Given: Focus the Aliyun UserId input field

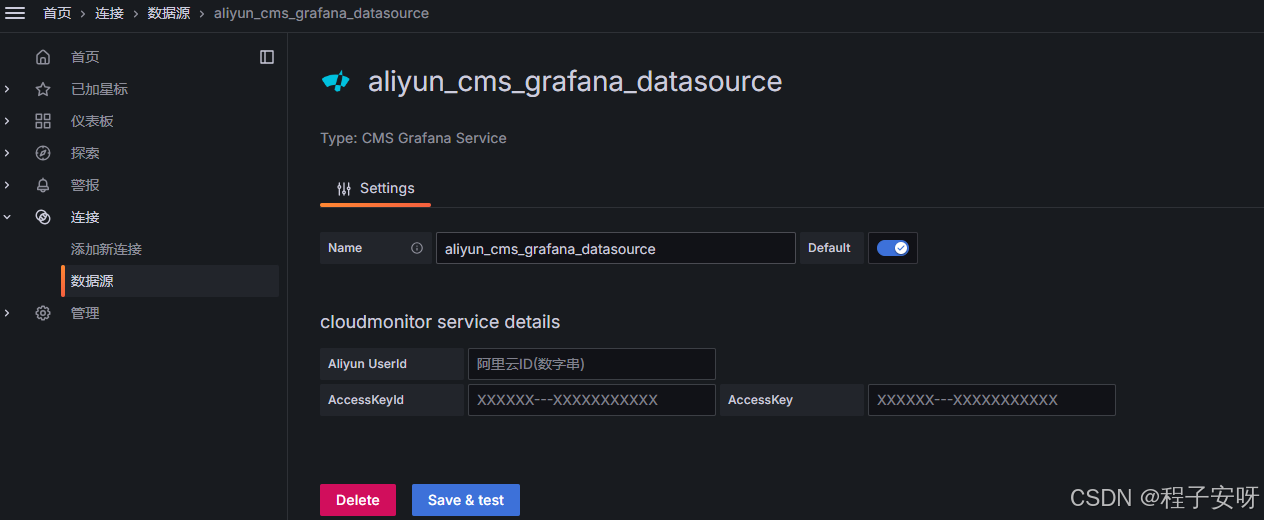Looking at the screenshot, I should (x=592, y=364).
